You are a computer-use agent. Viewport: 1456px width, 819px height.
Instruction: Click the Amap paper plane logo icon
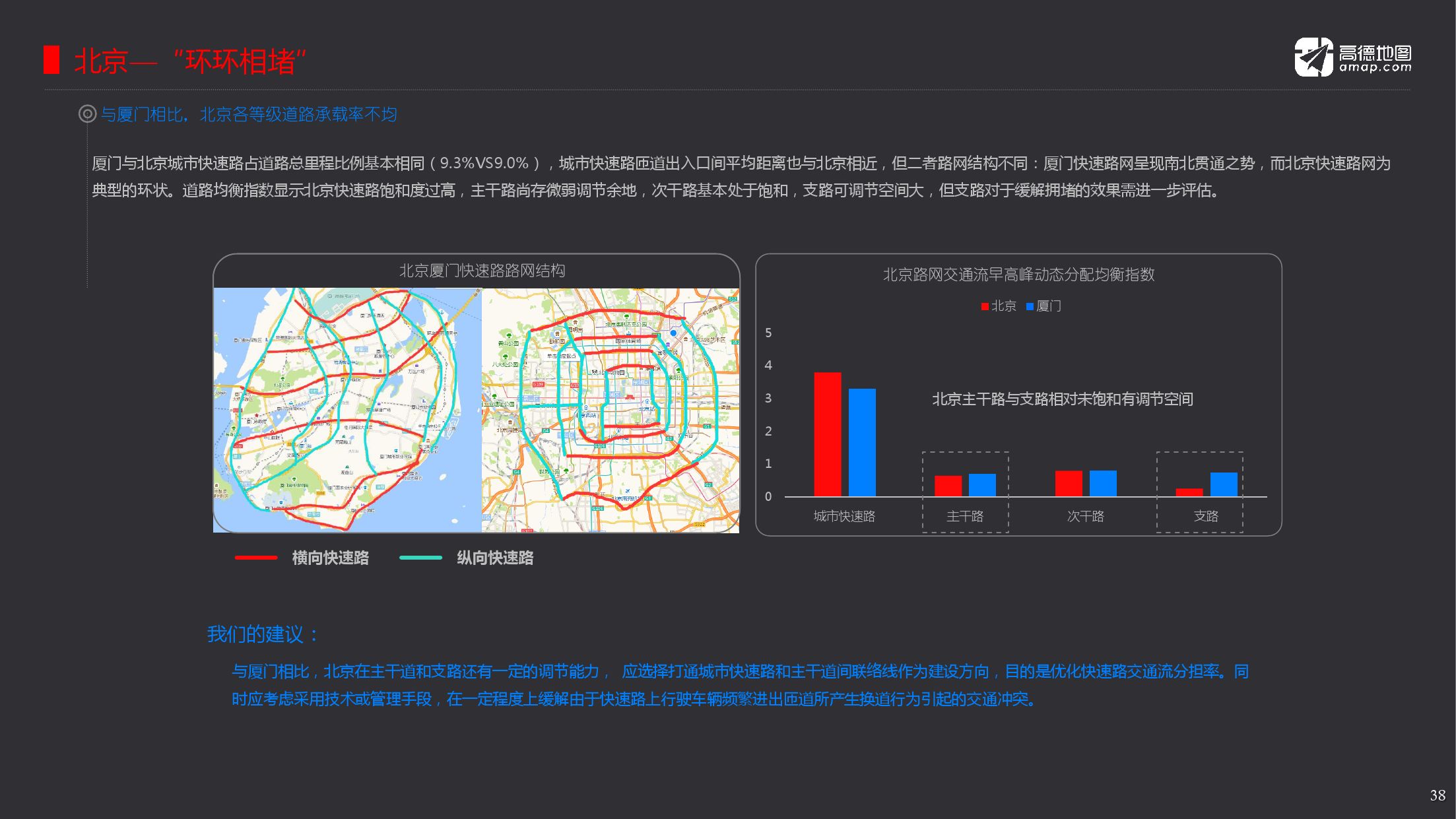point(1313,57)
